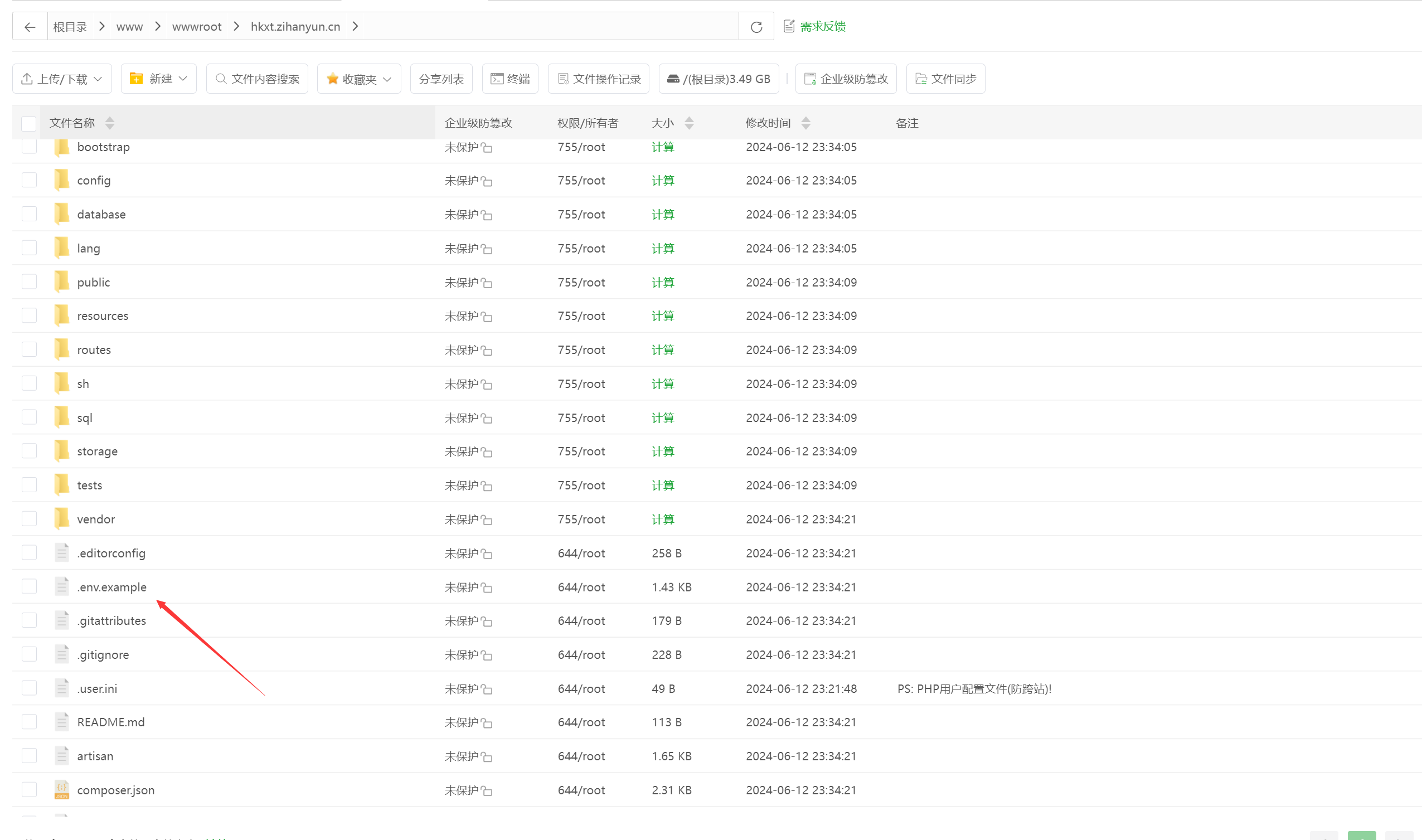The image size is (1422, 840).
Task: Select the lang folder checkbox
Action: [29, 248]
